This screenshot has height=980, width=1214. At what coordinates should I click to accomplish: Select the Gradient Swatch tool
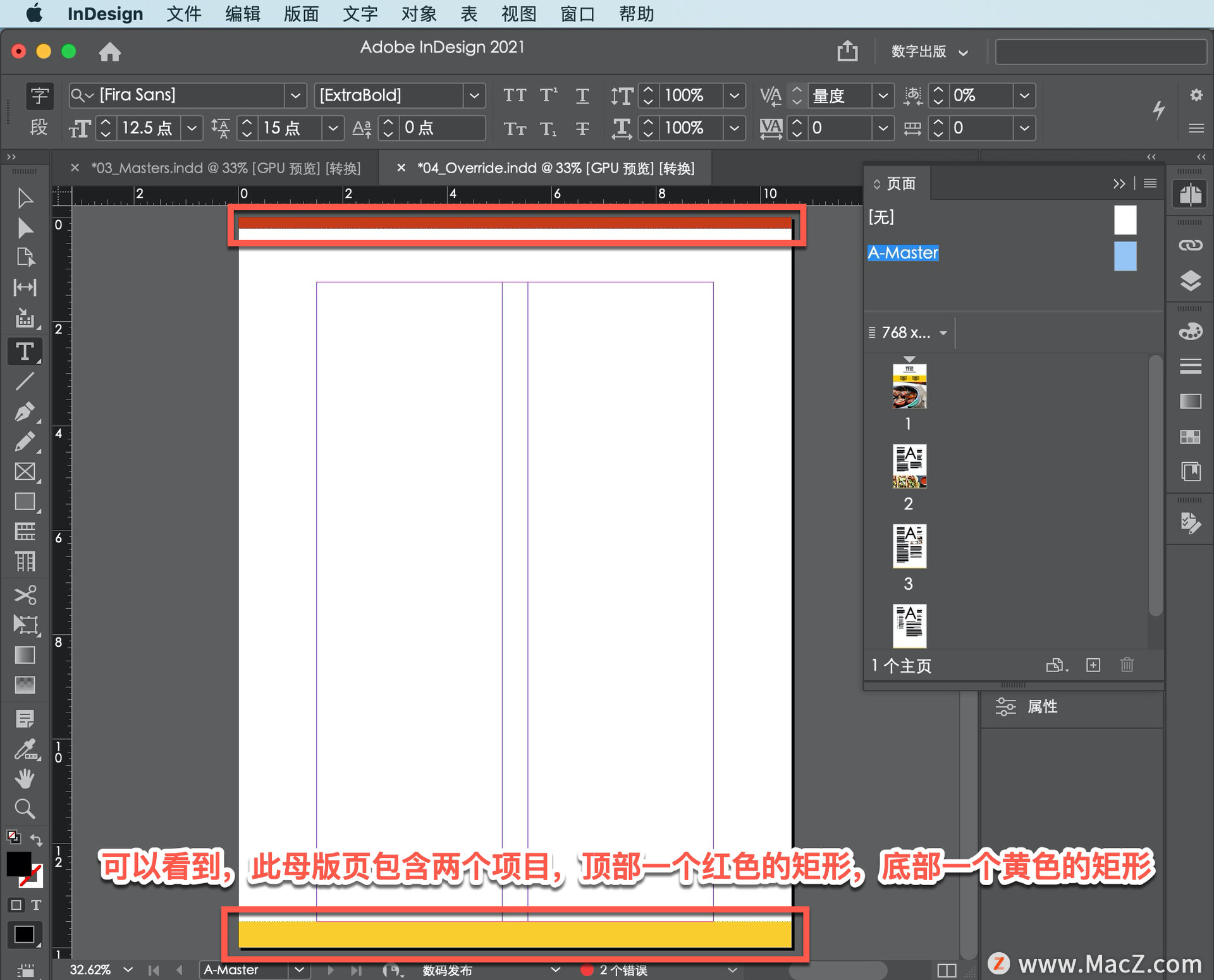[25, 655]
